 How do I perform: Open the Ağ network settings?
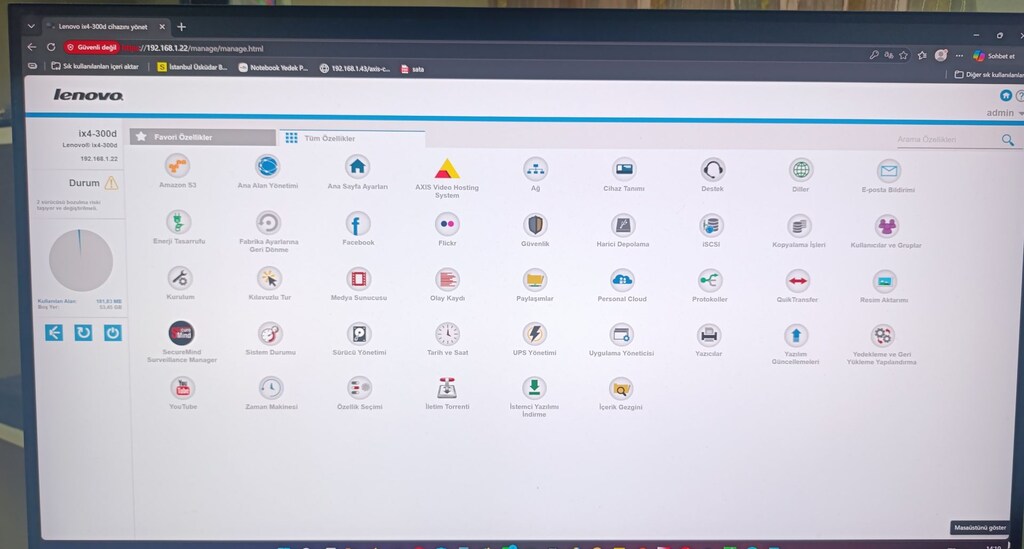536,170
